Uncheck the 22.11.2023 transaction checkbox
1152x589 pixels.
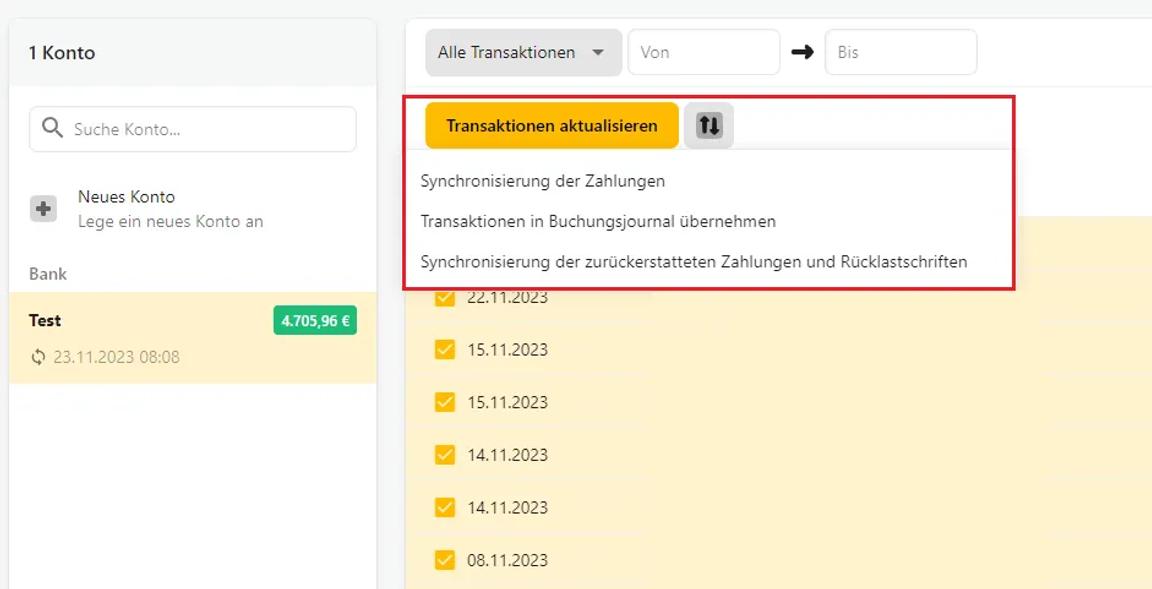pos(444,297)
